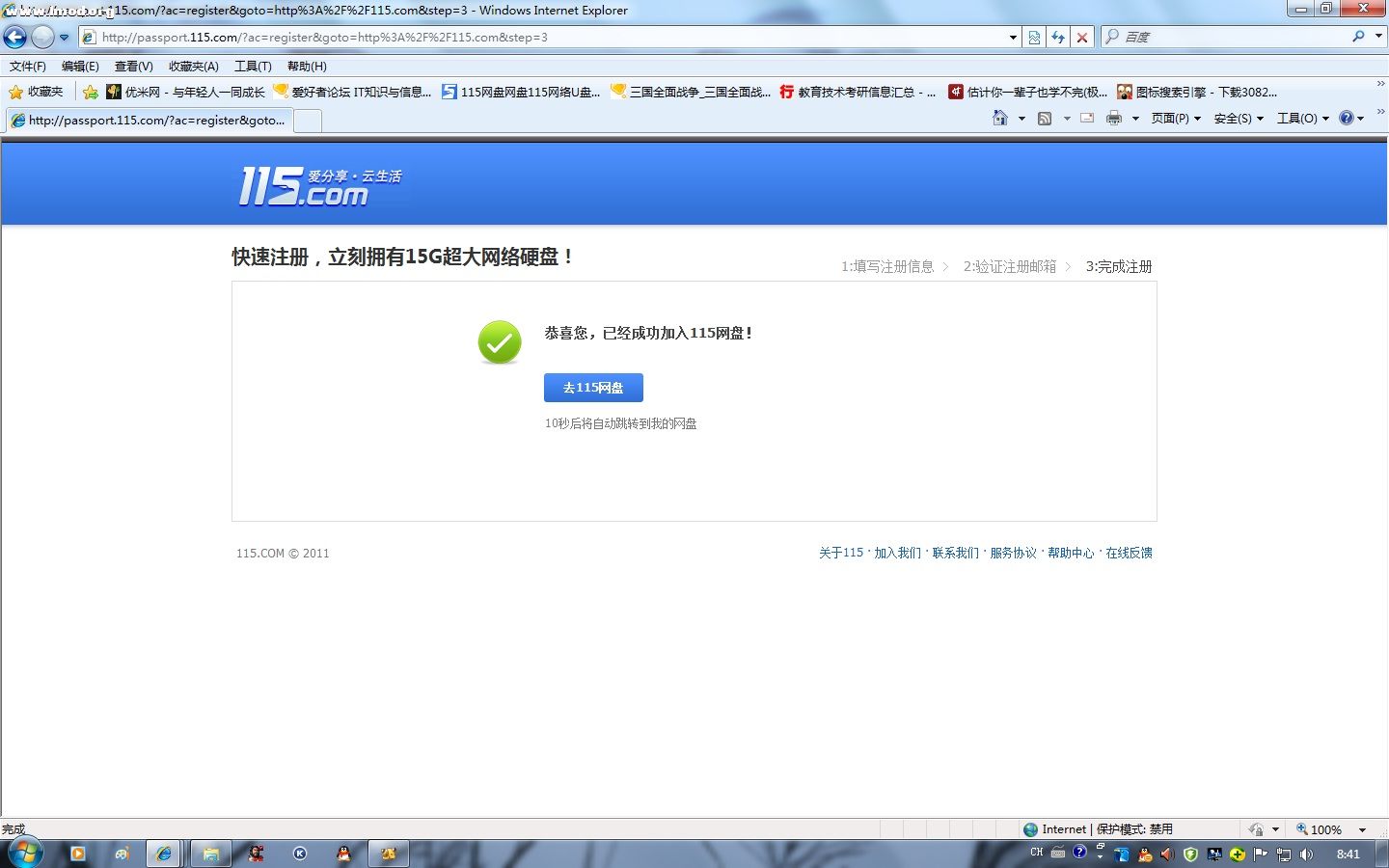Click the Read Mail envelope icon
Viewport: 1389px width, 868px height.
click(1085, 118)
